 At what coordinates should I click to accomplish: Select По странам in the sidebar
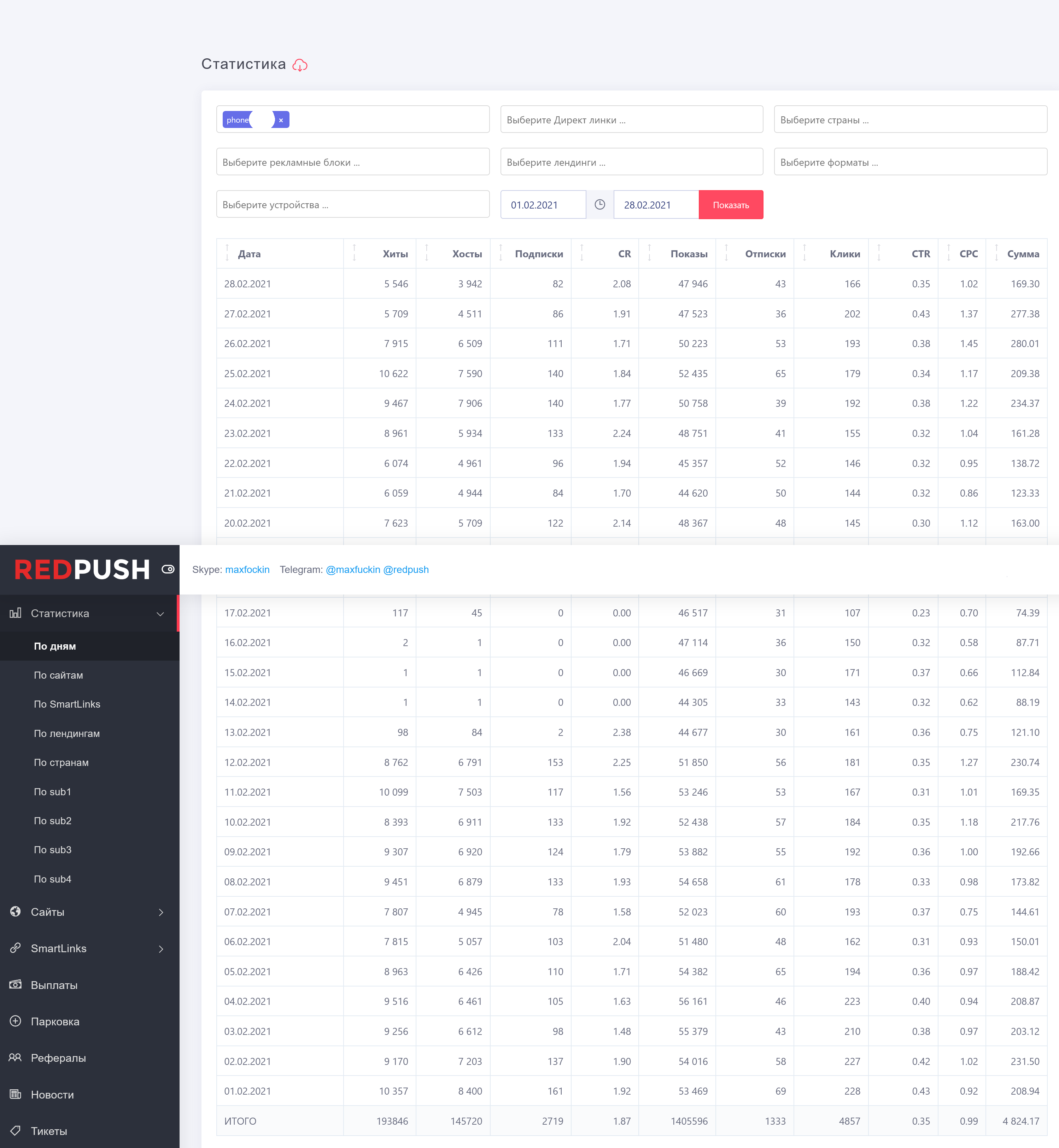point(61,762)
